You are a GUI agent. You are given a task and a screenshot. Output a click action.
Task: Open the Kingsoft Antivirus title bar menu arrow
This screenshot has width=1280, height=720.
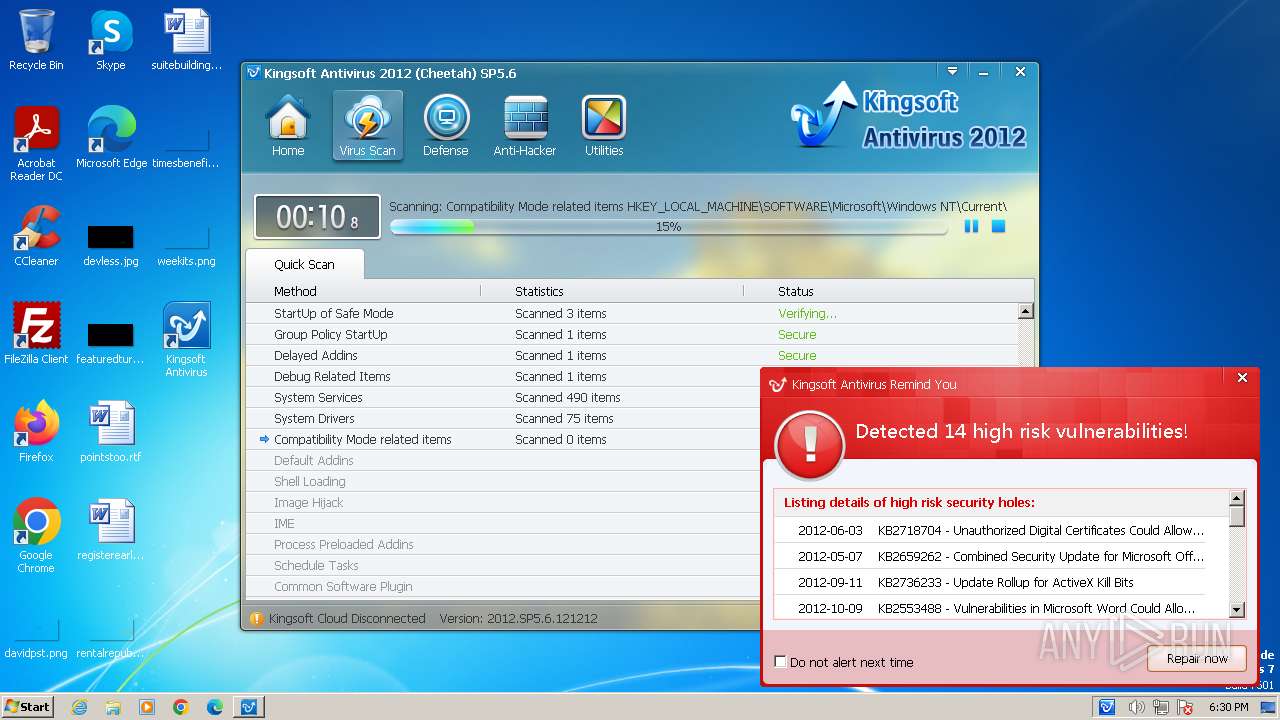tap(952, 72)
